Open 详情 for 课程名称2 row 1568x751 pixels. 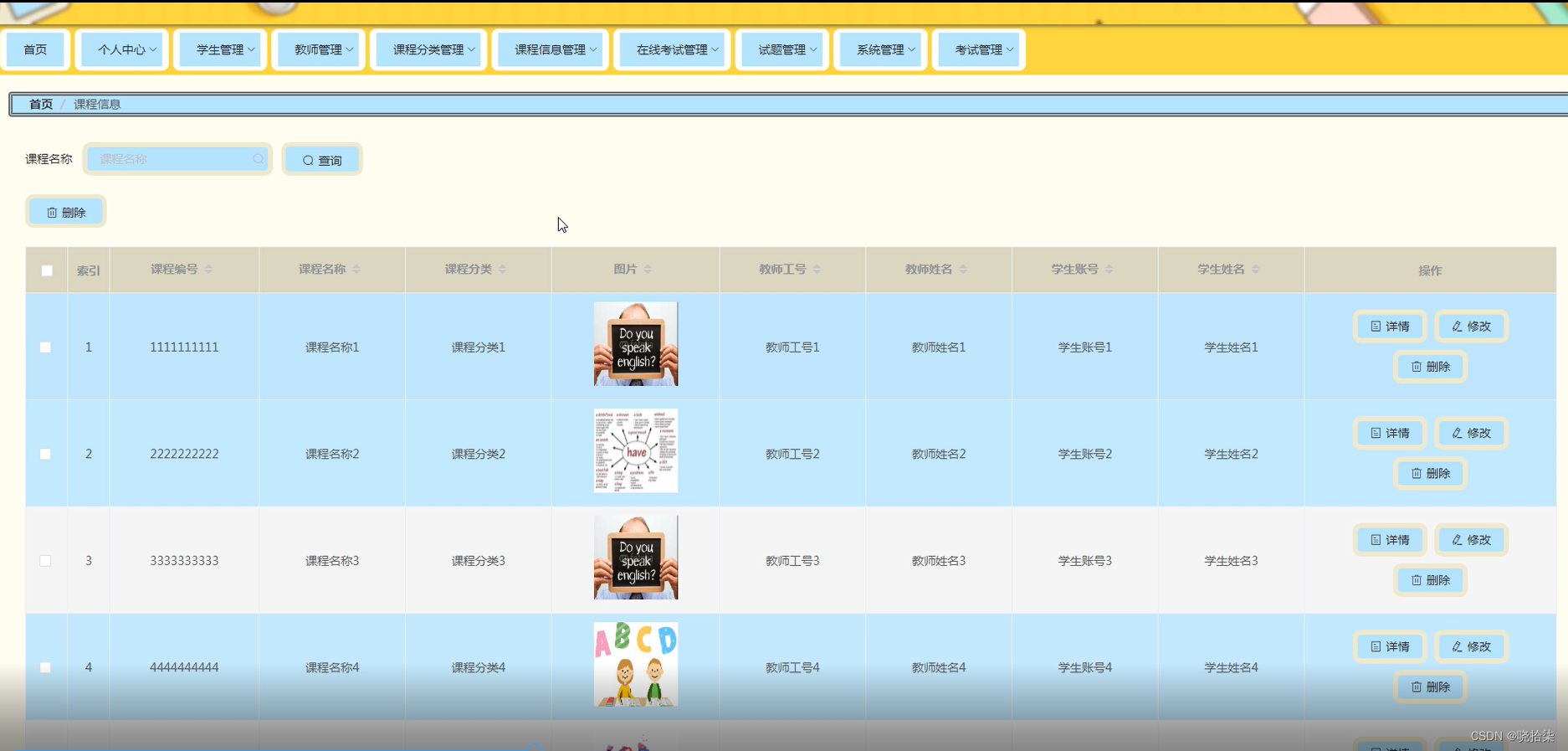point(1390,433)
